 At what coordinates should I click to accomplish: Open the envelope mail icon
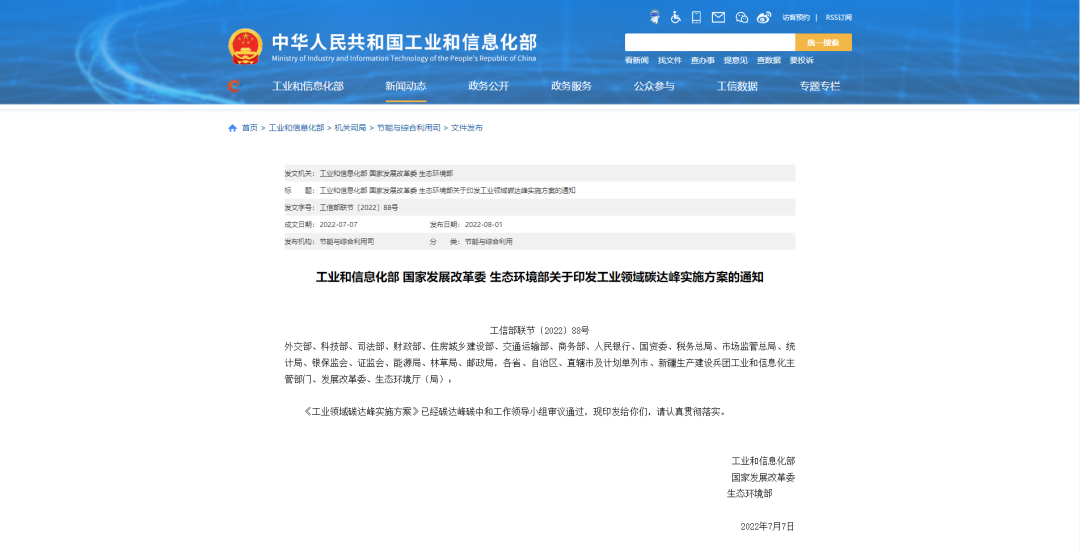[x=718, y=17]
